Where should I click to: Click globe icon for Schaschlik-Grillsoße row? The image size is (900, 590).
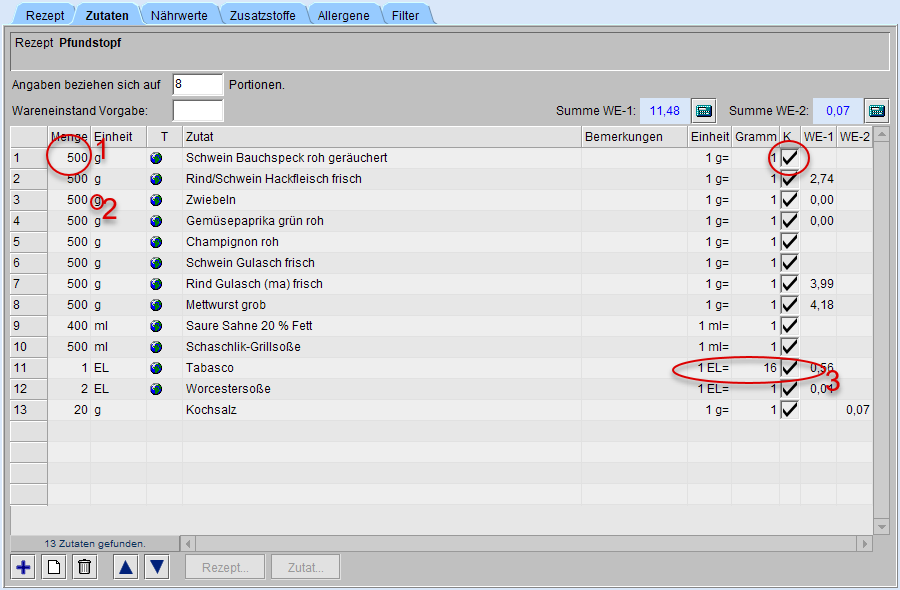click(156, 347)
